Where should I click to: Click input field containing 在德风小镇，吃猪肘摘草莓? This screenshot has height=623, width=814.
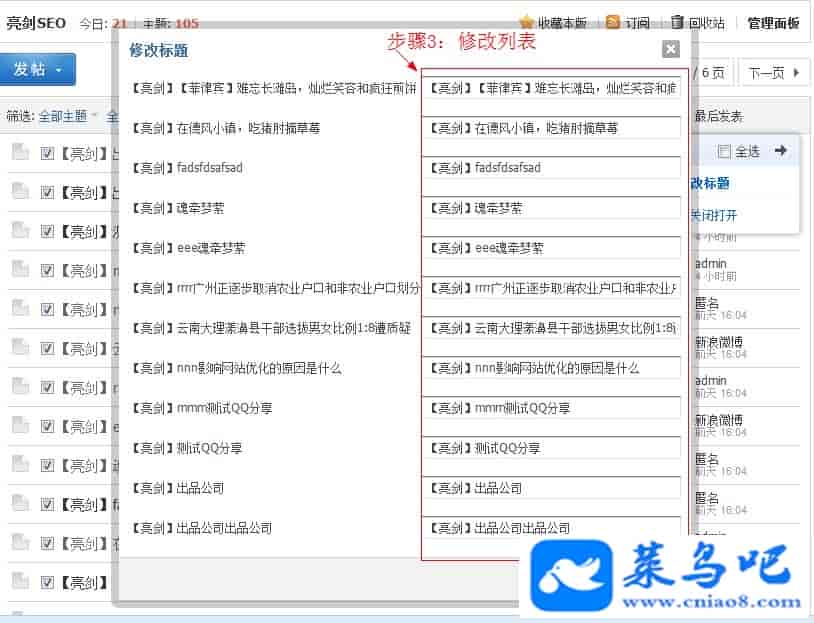point(551,128)
